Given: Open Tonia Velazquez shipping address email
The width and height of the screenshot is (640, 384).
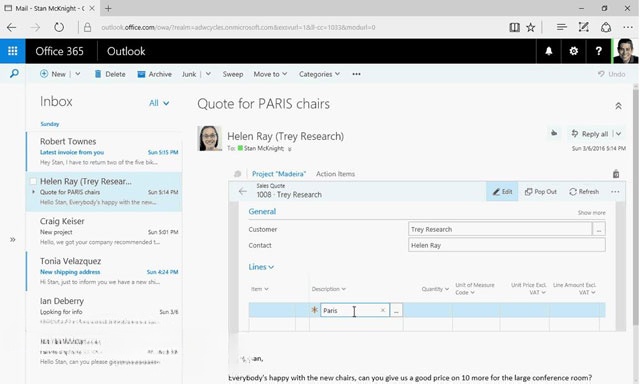Looking at the screenshot, I should pyautogui.click(x=104, y=271).
